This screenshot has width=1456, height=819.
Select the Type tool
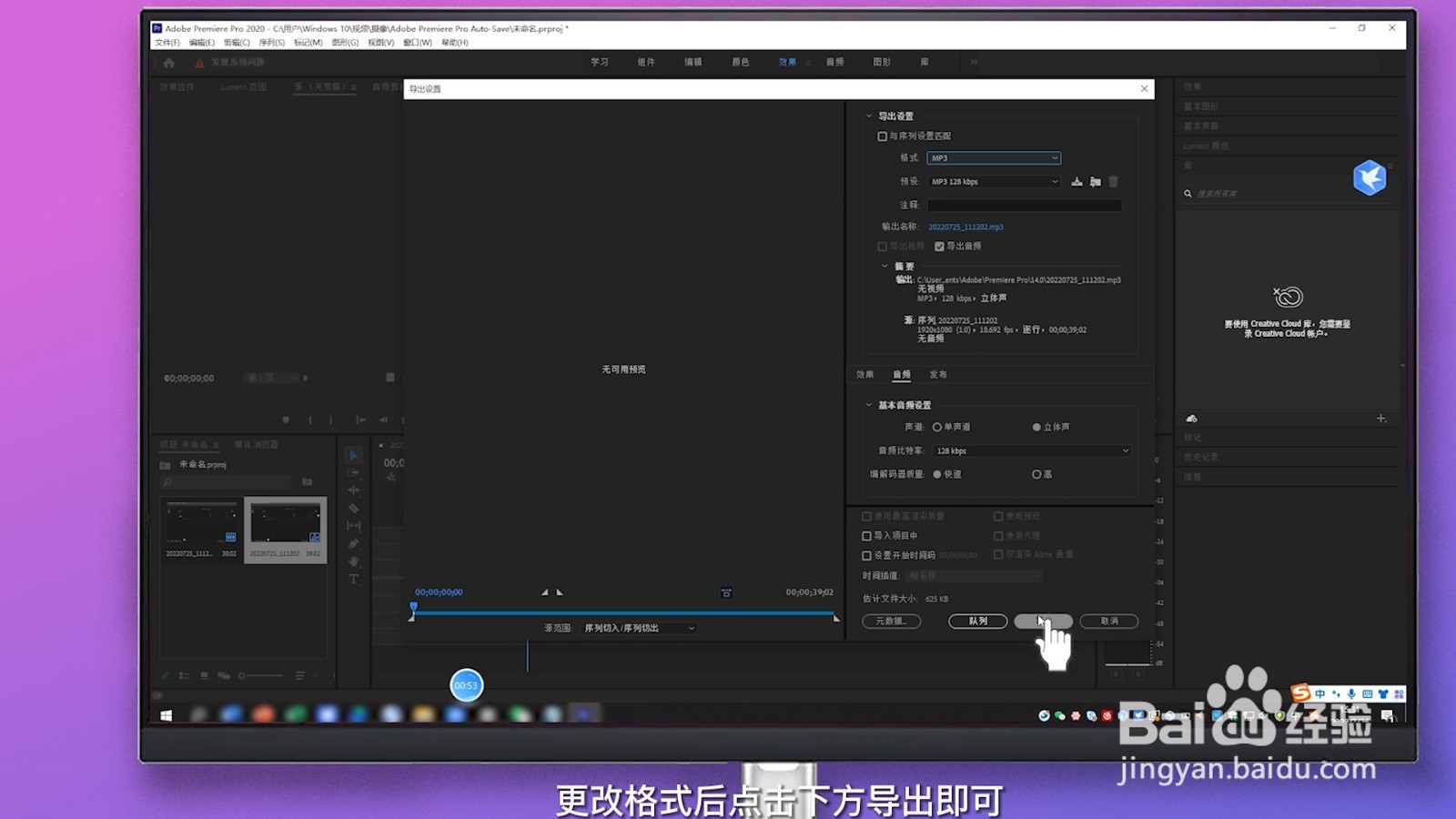(x=354, y=575)
